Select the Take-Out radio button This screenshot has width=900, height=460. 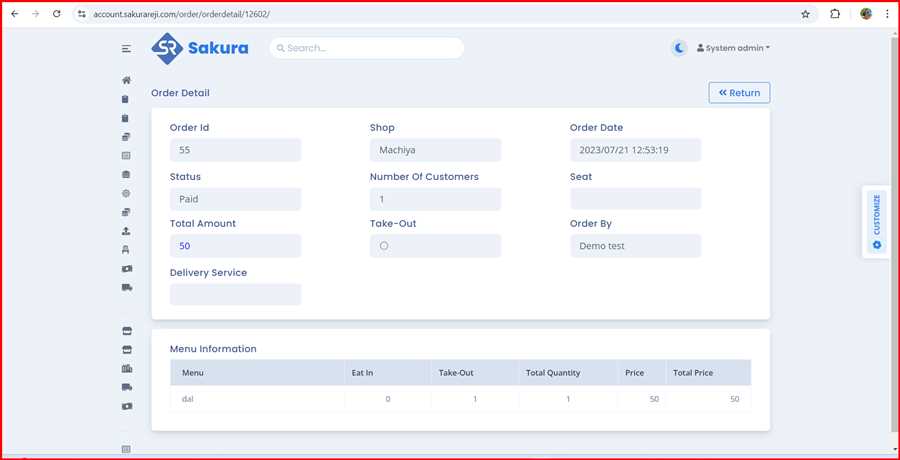384,246
